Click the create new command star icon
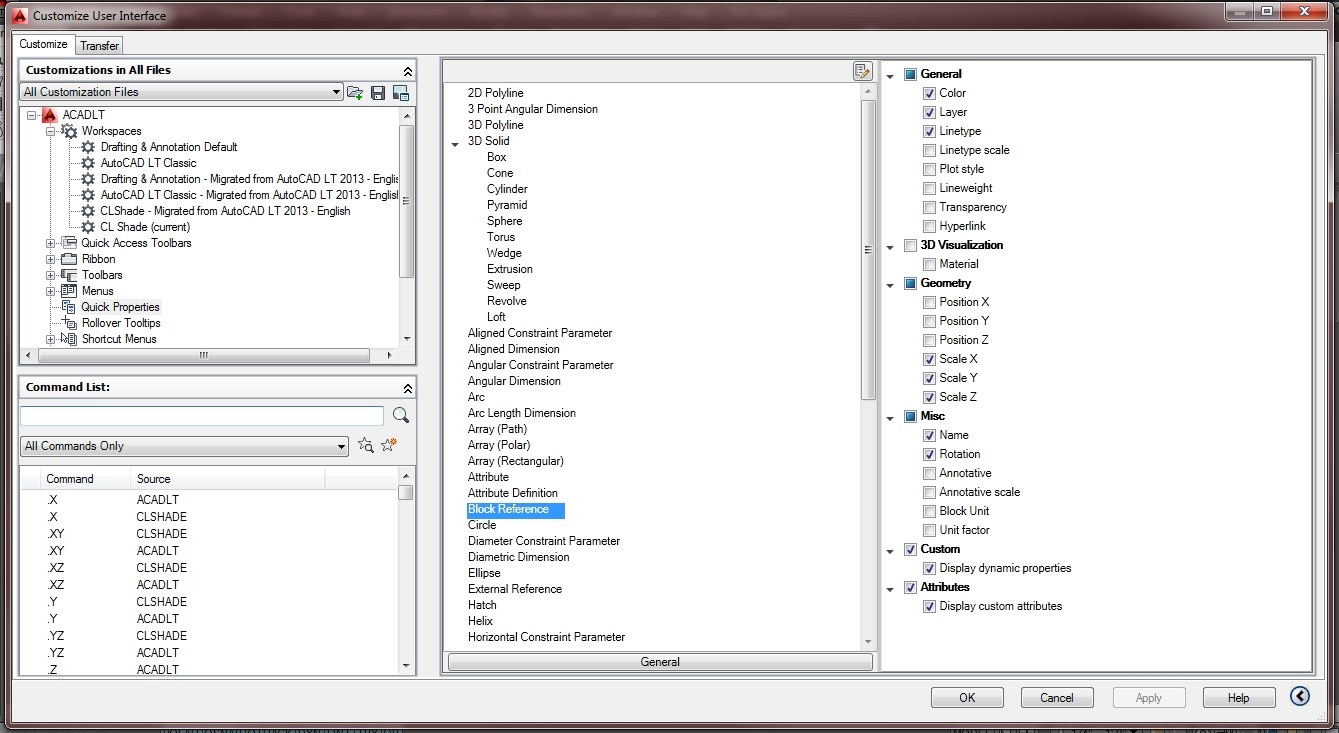Screen dimensions: 1339x733 pos(389,445)
